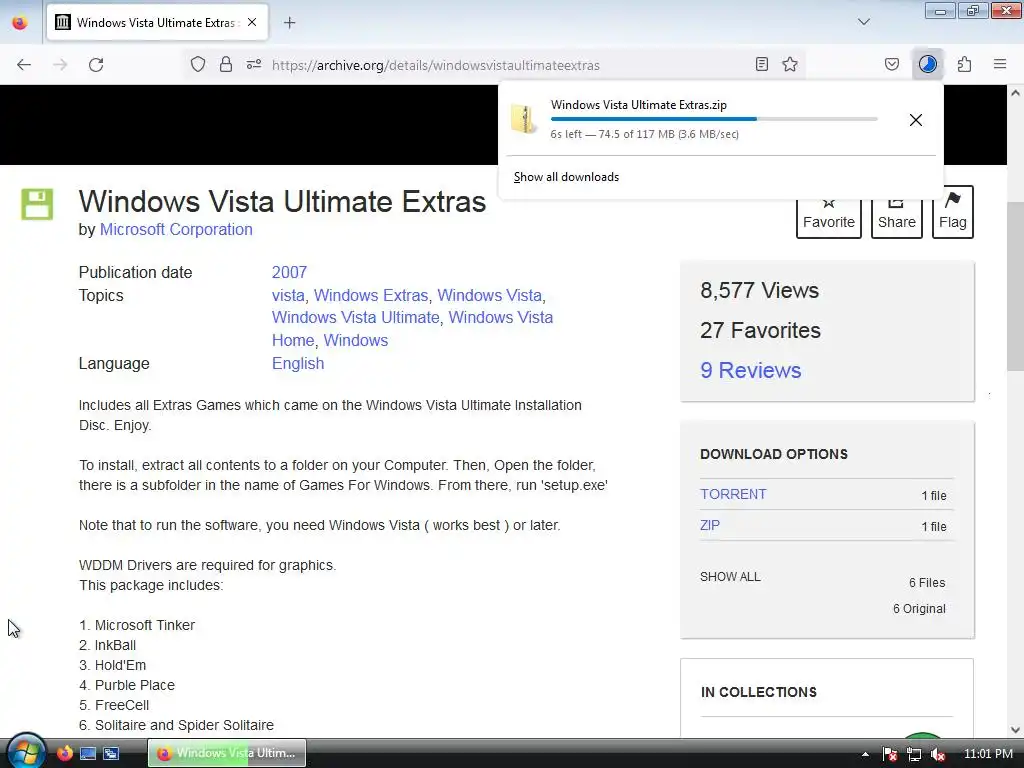Viewport: 1024px width, 768px height.
Task: Click the 6 Files count
Action: pyautogui.click(x=927, y=583)
